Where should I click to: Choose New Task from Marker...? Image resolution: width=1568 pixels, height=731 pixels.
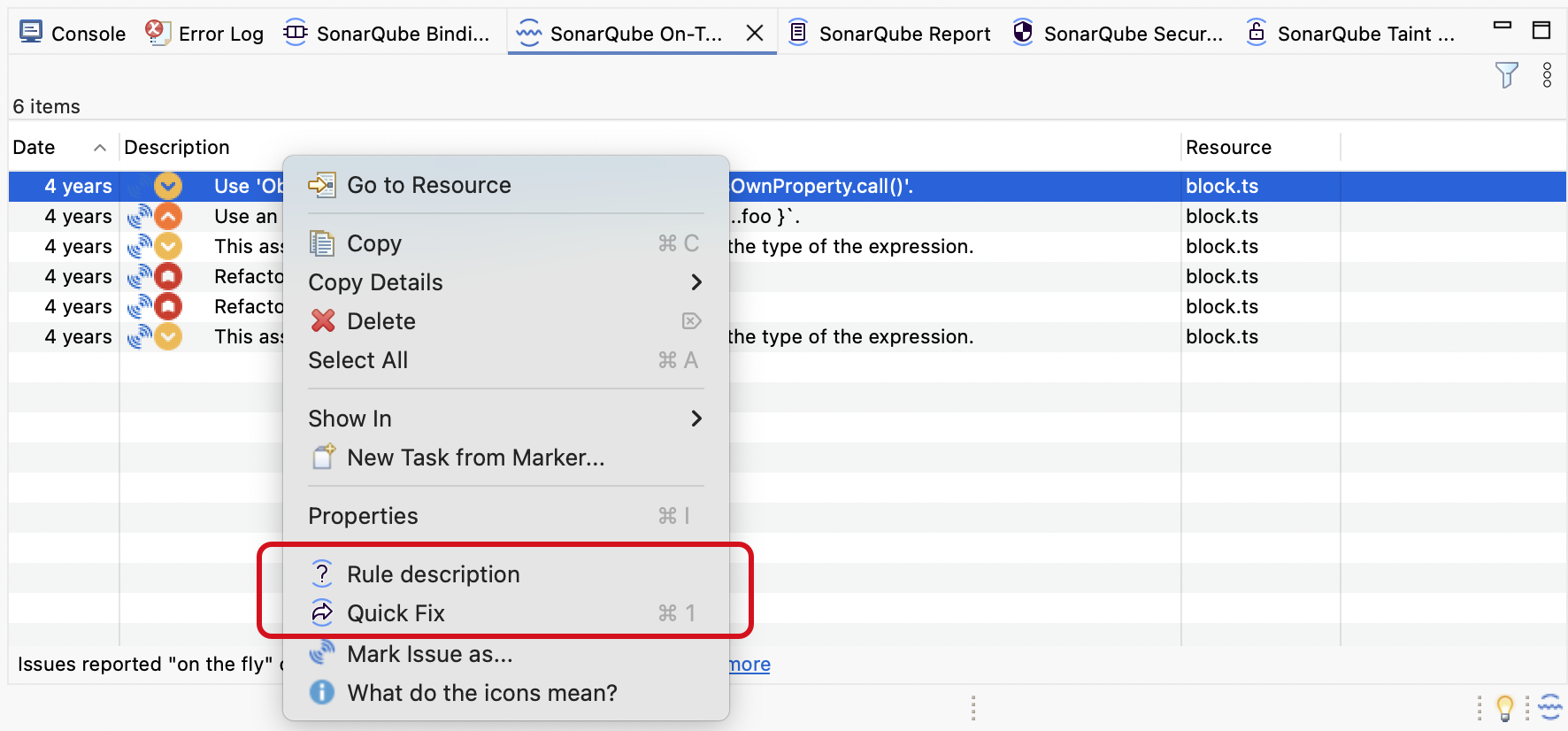(506, 458)
